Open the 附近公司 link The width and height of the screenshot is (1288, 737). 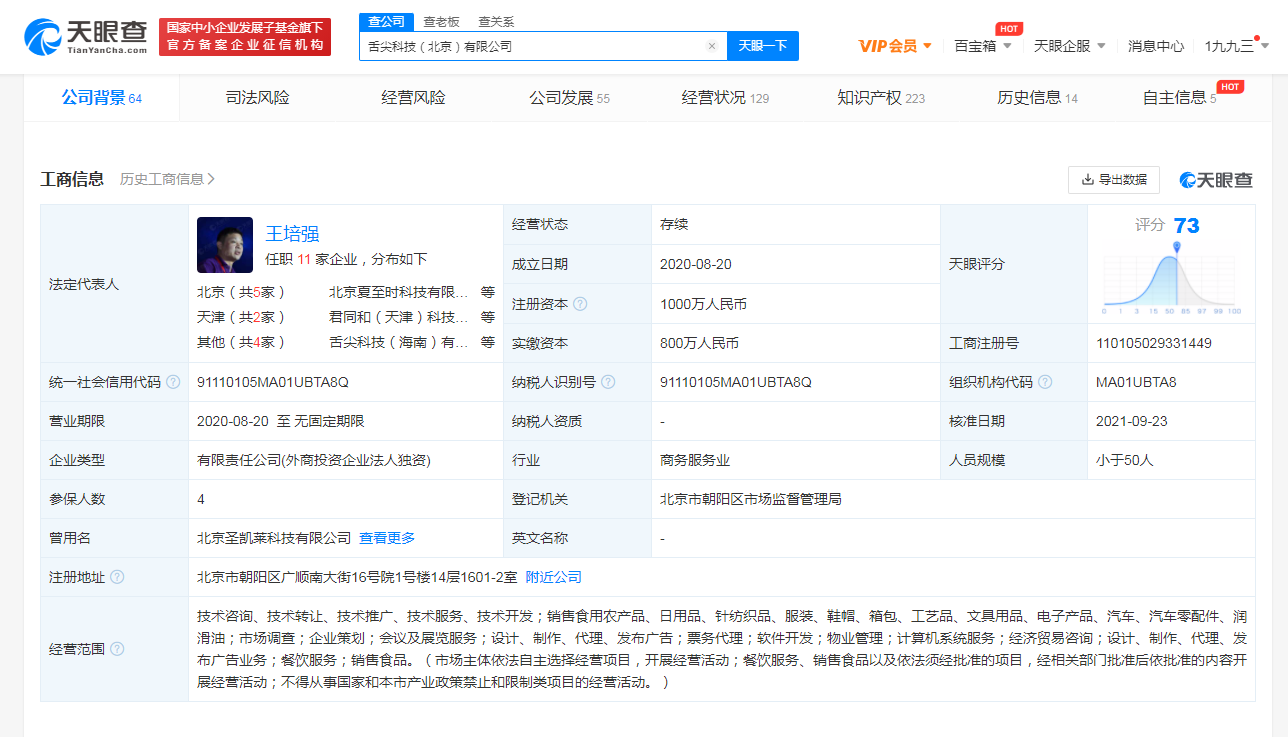point(553,577)
